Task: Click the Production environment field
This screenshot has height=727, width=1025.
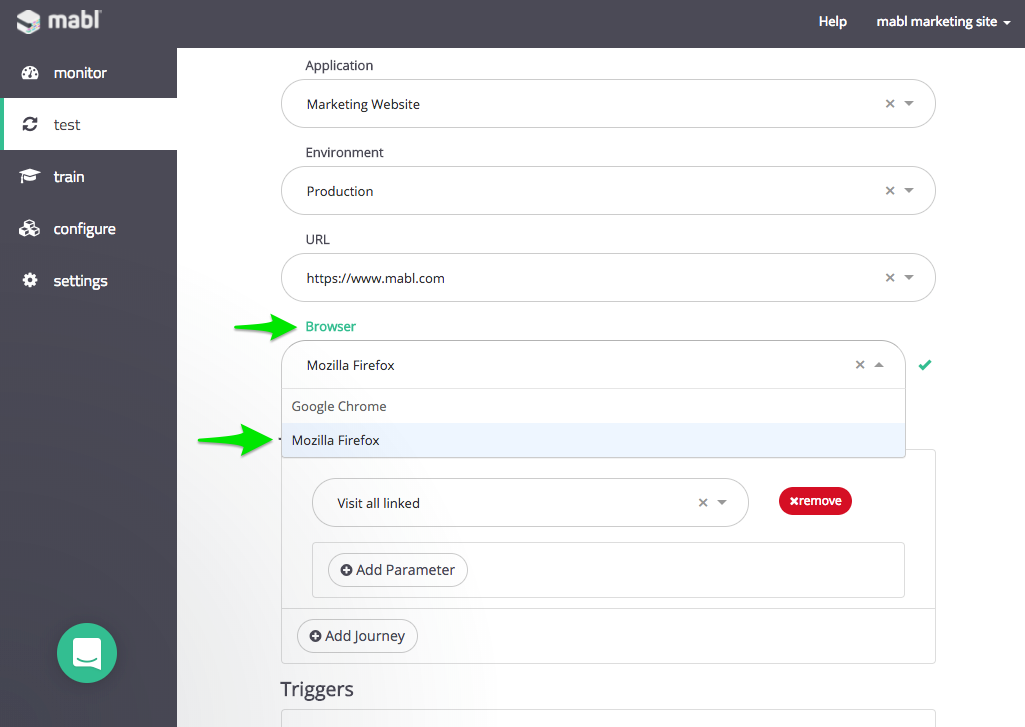Action: point(608,190)
